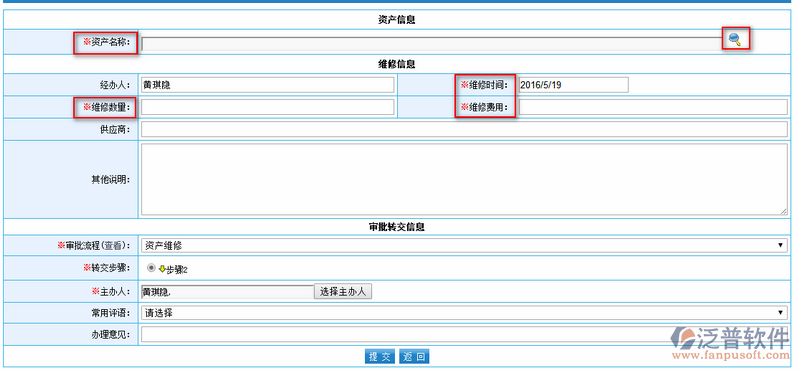Open the 审批流程 dropdown showing 资产维修
Screen dimensions: 800x371
[x=464, y=245]
